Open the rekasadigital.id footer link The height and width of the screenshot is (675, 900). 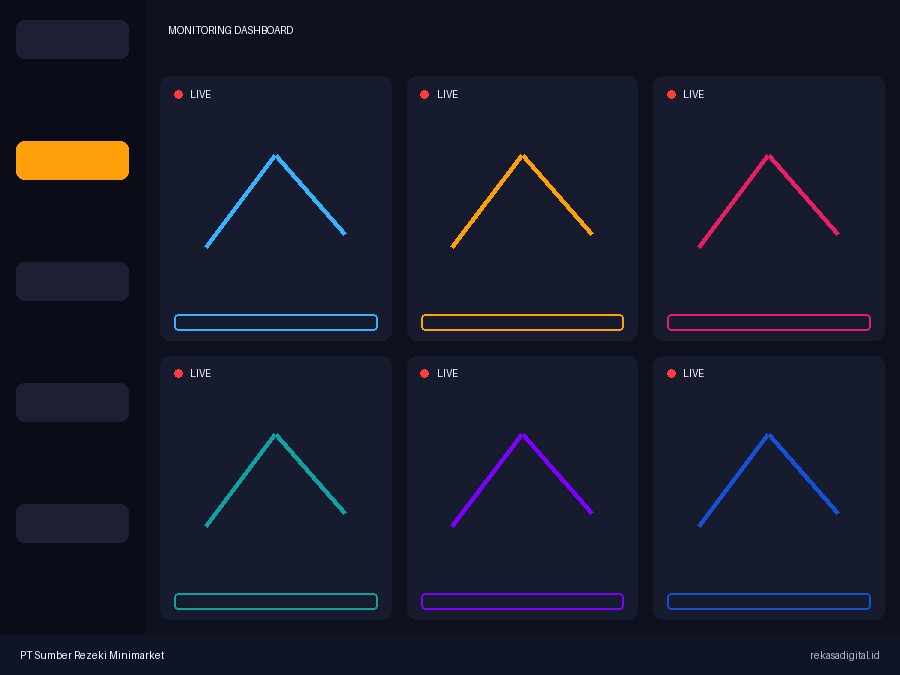[x=844, y=655]
